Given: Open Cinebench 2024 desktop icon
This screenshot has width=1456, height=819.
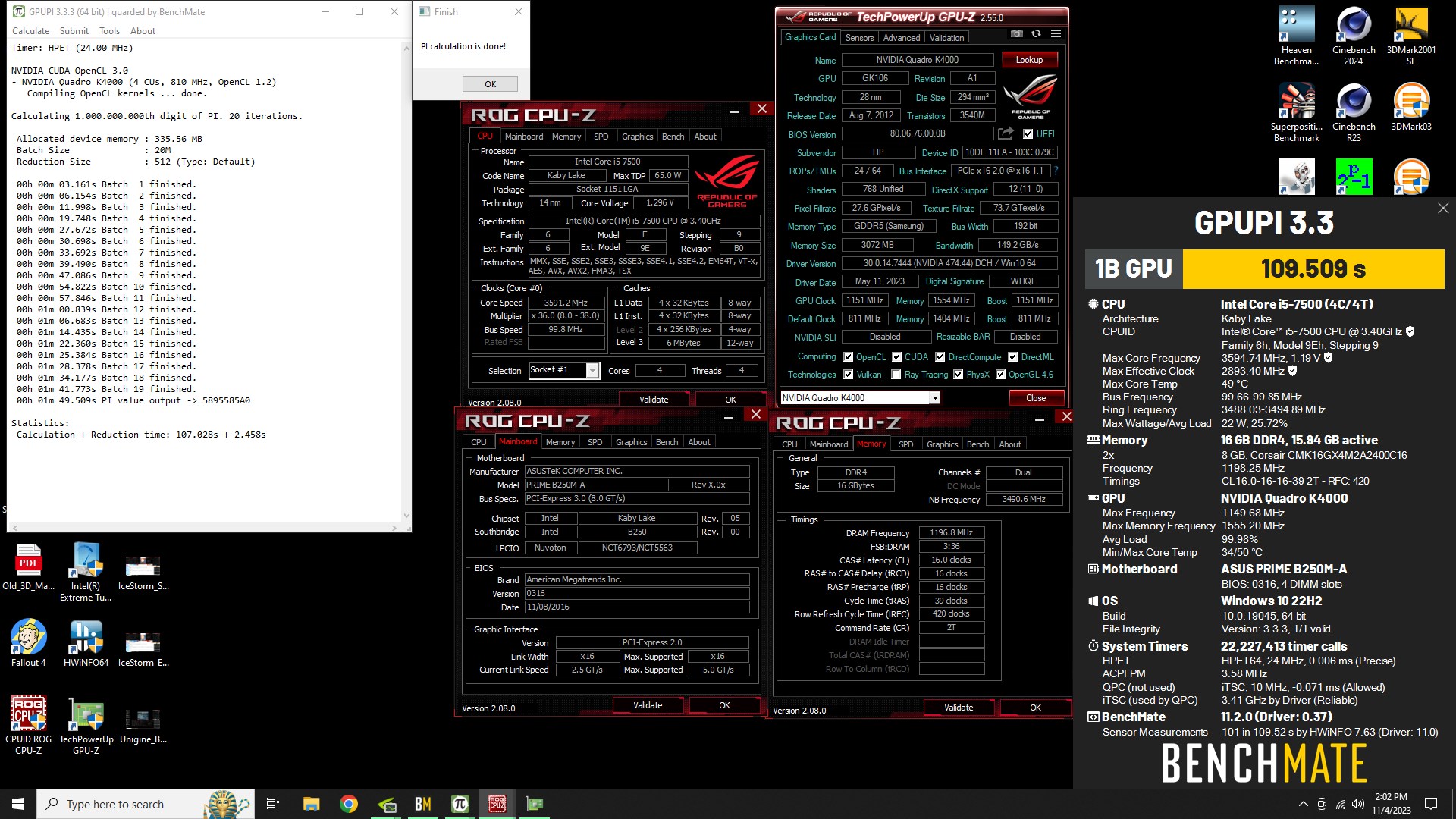Looking at the screenshot, I should (1354, 36).
